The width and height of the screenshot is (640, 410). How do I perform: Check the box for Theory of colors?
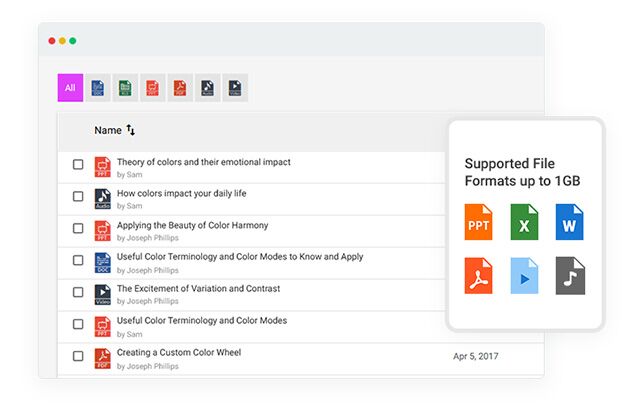[x=78, y=165]
